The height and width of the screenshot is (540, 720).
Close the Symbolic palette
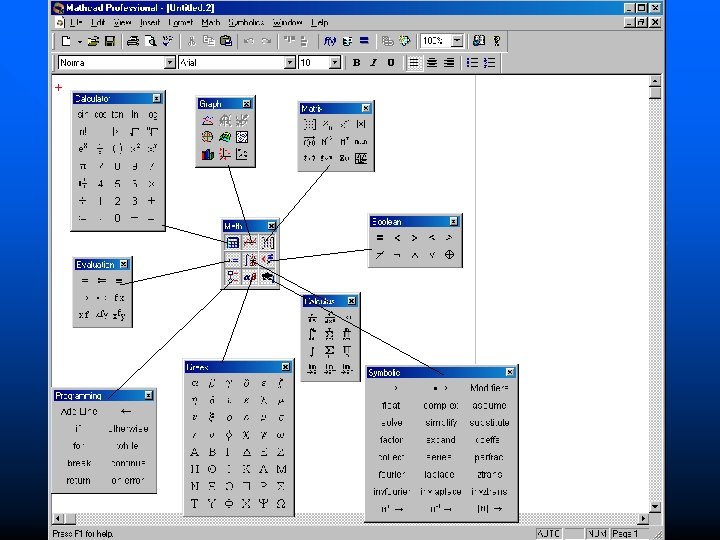point(510,372)
